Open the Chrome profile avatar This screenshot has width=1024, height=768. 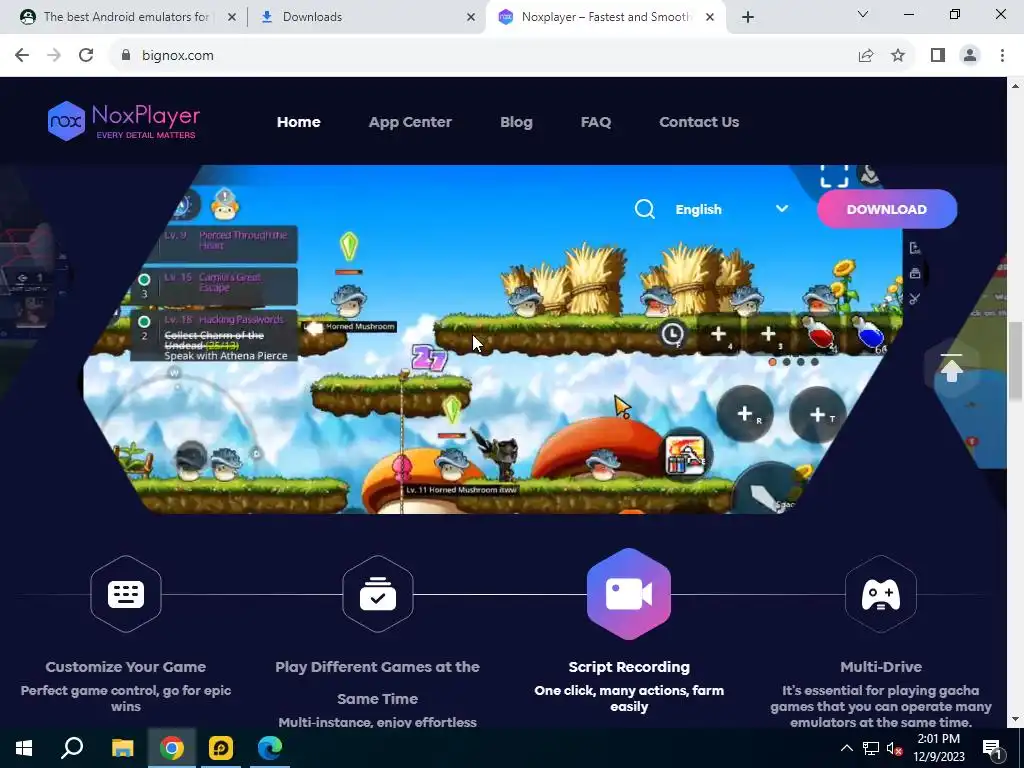pyautogui.click(x=970, y=56)
